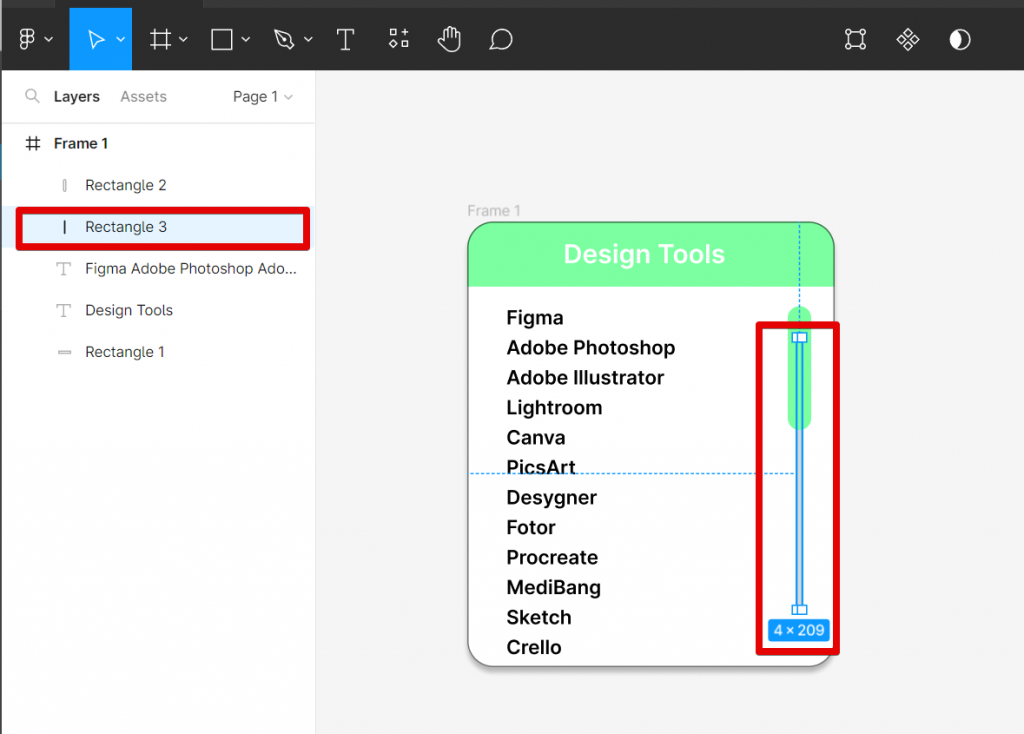Select the Pen tool
This screenshot has height=734, width=1024.
pyautogui.click(x=284, y=39)
